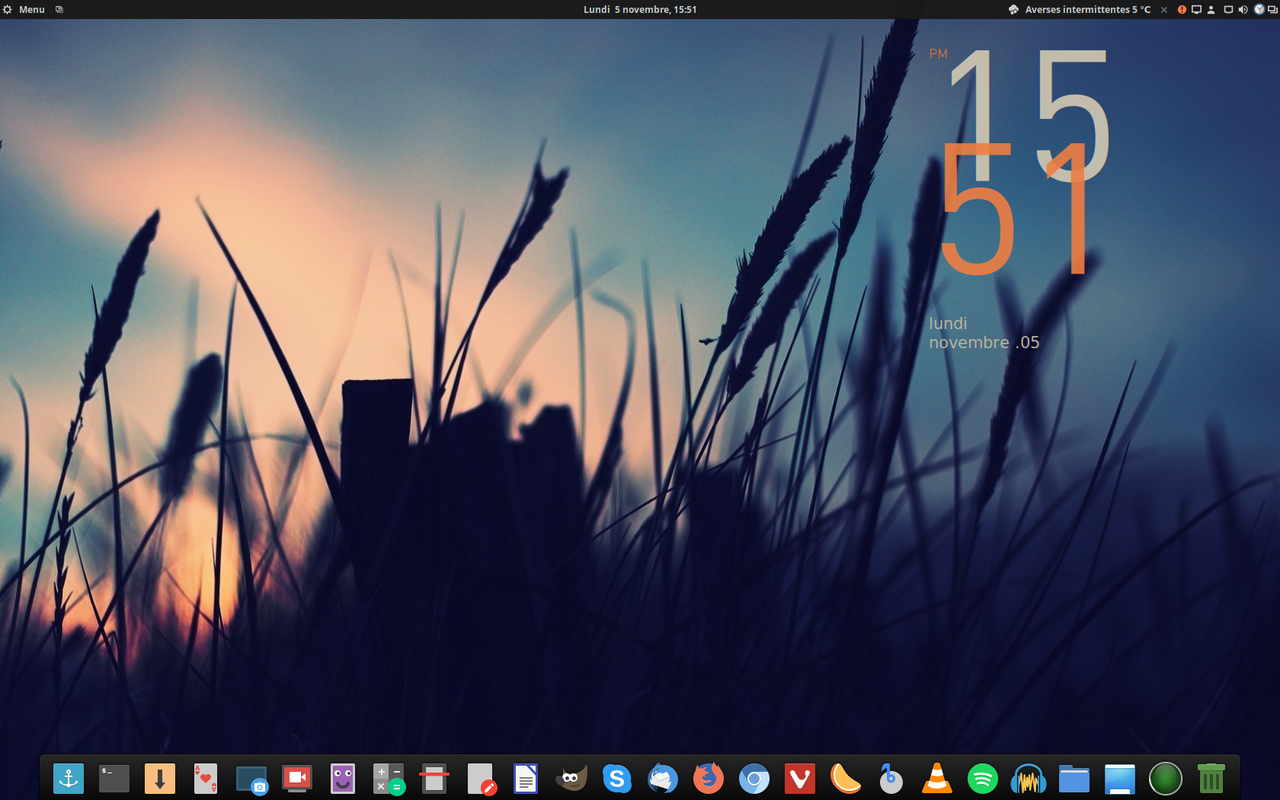This screenshot has width=1280, height=800.
Task: Open the user account tray icon
Action: pos(1211,9)
